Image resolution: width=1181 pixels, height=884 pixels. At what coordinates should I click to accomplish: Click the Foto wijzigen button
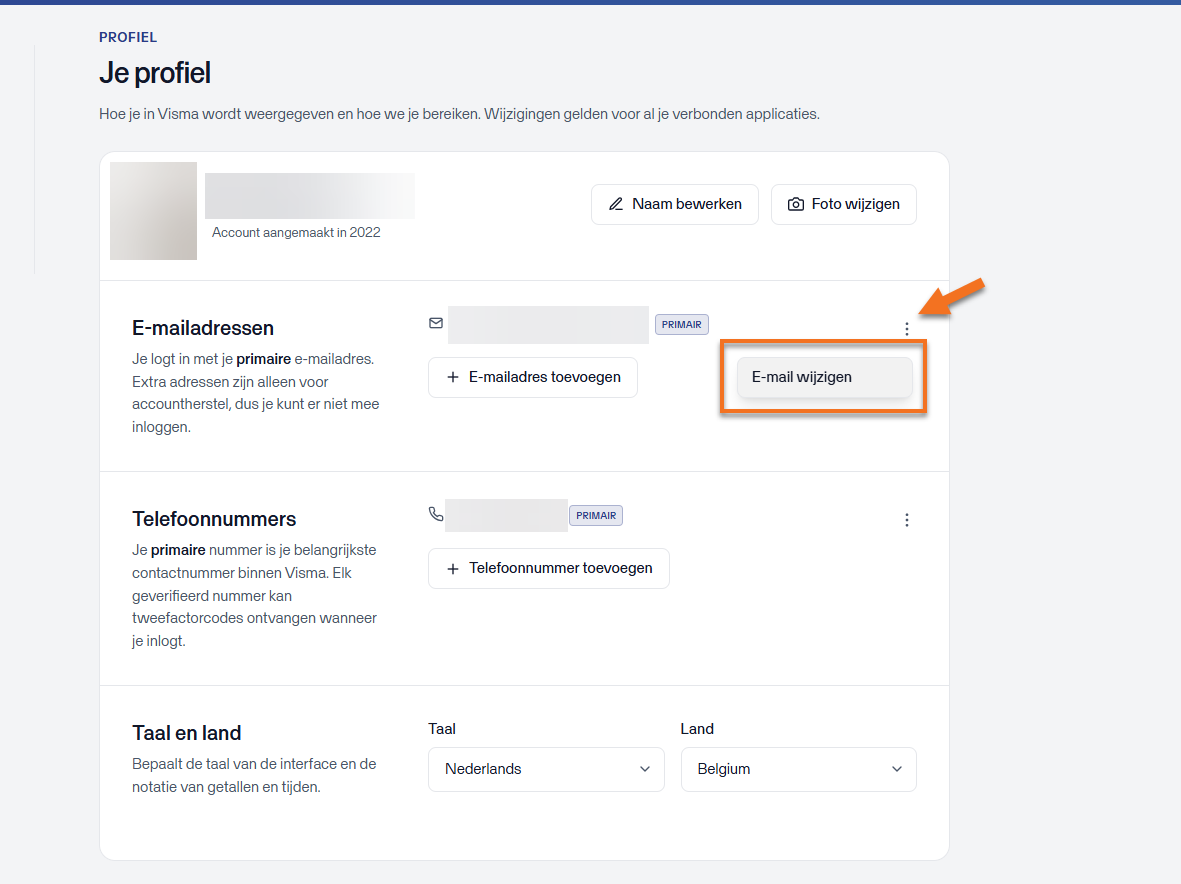click(x=844, y=204)
